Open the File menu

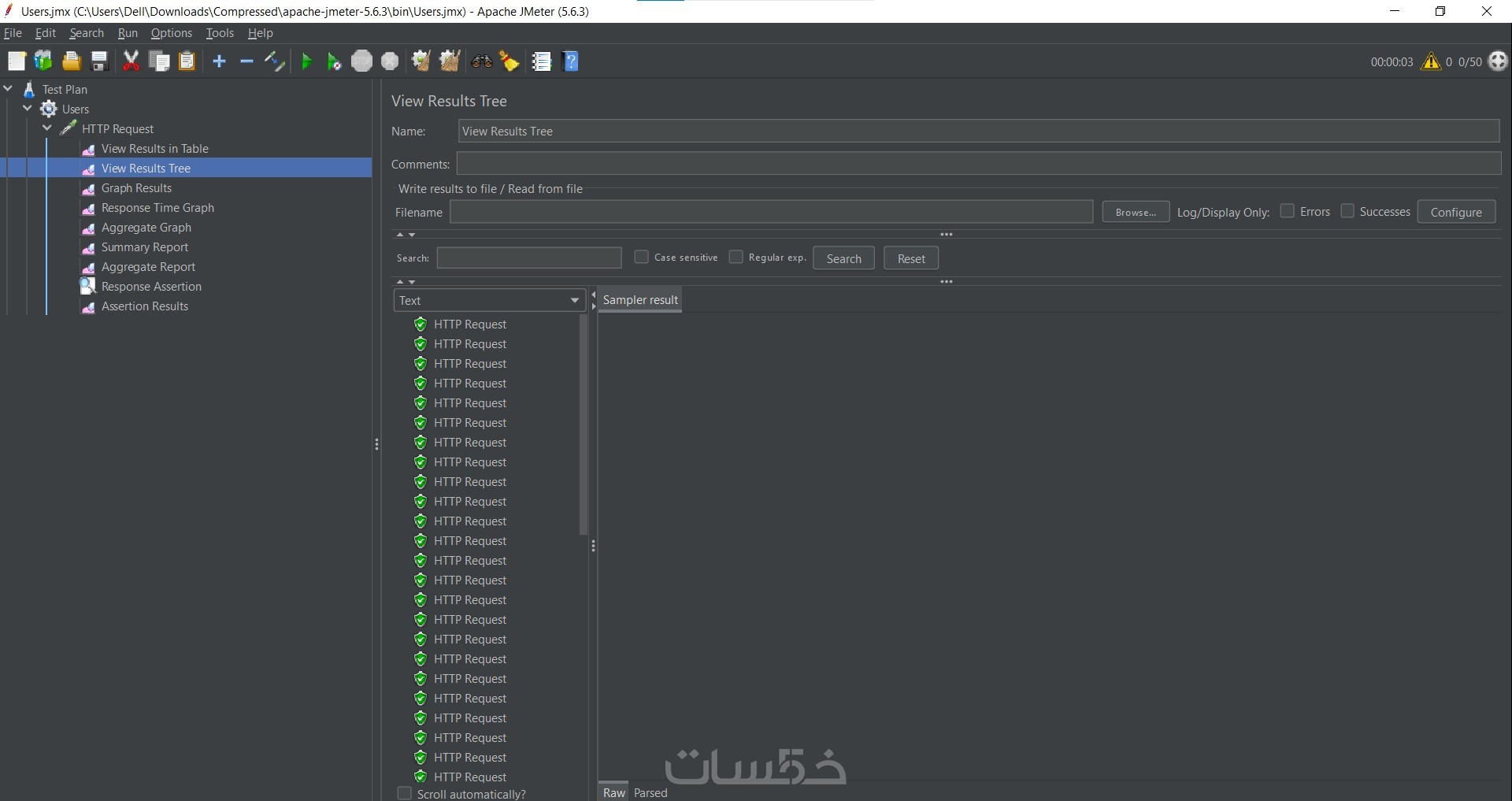tap(13, 33)
